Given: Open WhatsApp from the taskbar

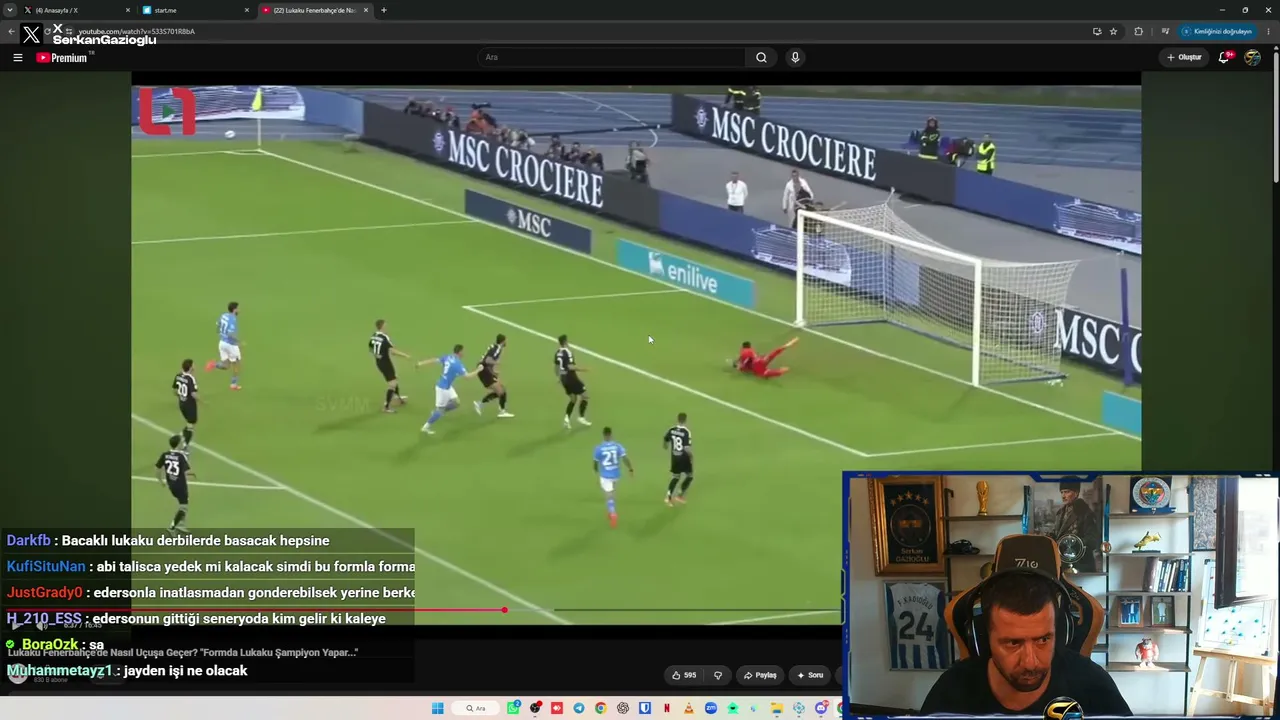Looking at the screenshot, I should point(513,708).
